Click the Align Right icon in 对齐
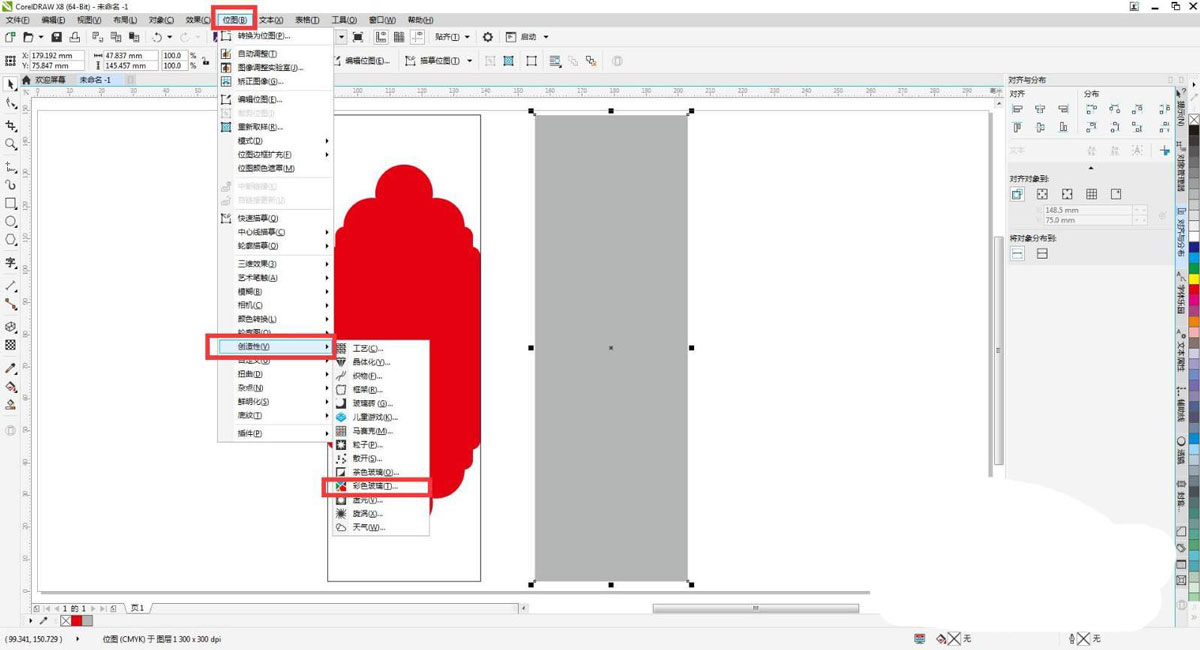This screenshot has height=650, width=1200. [1065, 109]
